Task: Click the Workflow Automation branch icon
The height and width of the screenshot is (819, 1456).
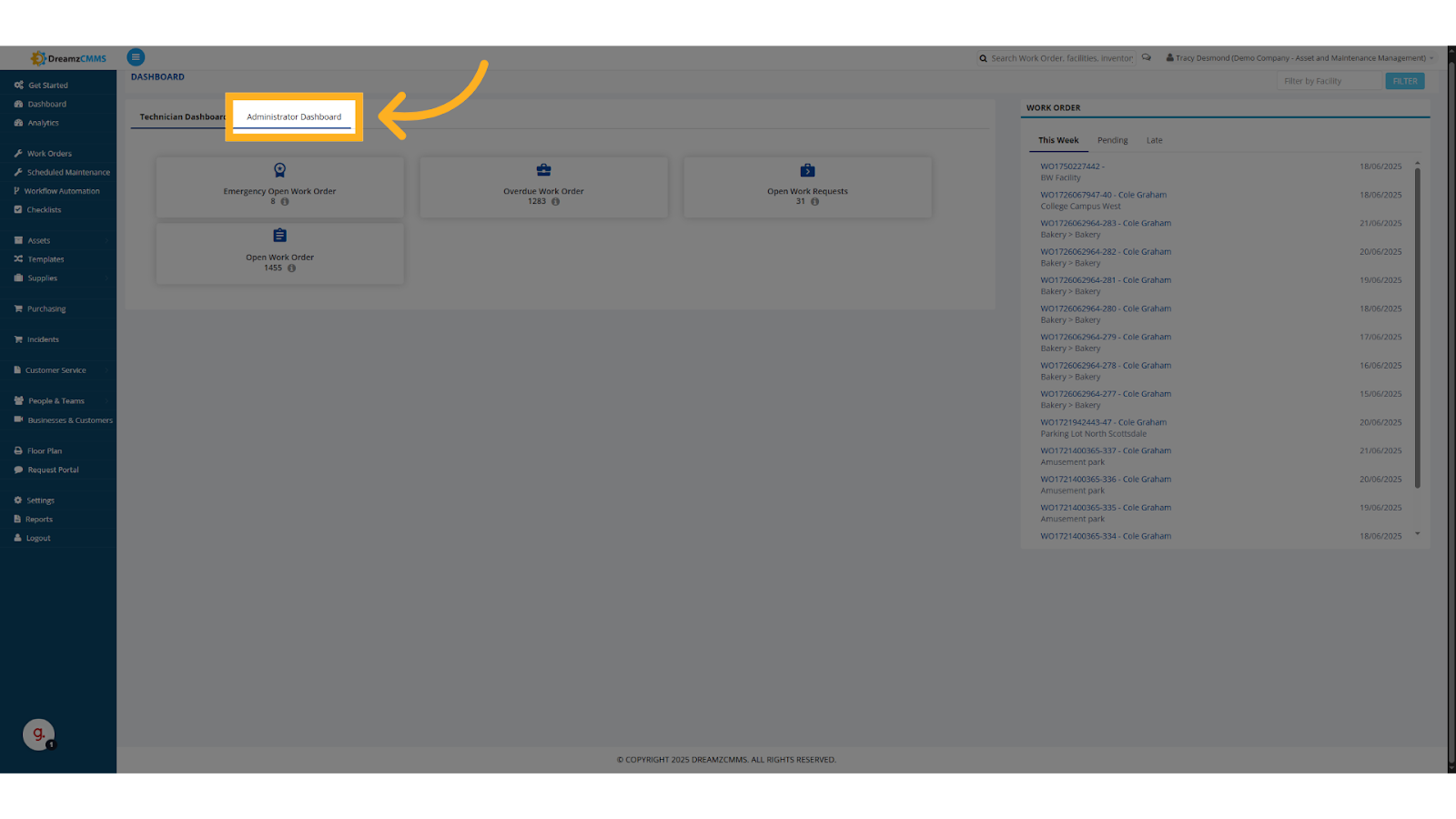Action: tap(16, 191)
